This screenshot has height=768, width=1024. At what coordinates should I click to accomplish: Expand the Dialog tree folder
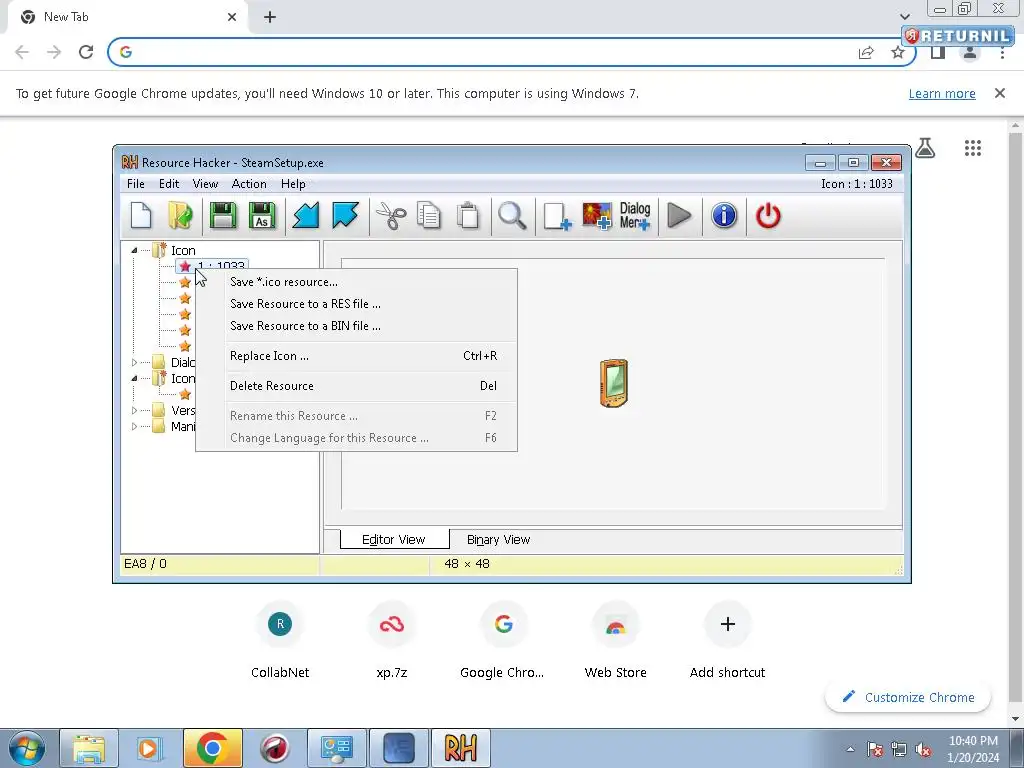tap(134, 362)
